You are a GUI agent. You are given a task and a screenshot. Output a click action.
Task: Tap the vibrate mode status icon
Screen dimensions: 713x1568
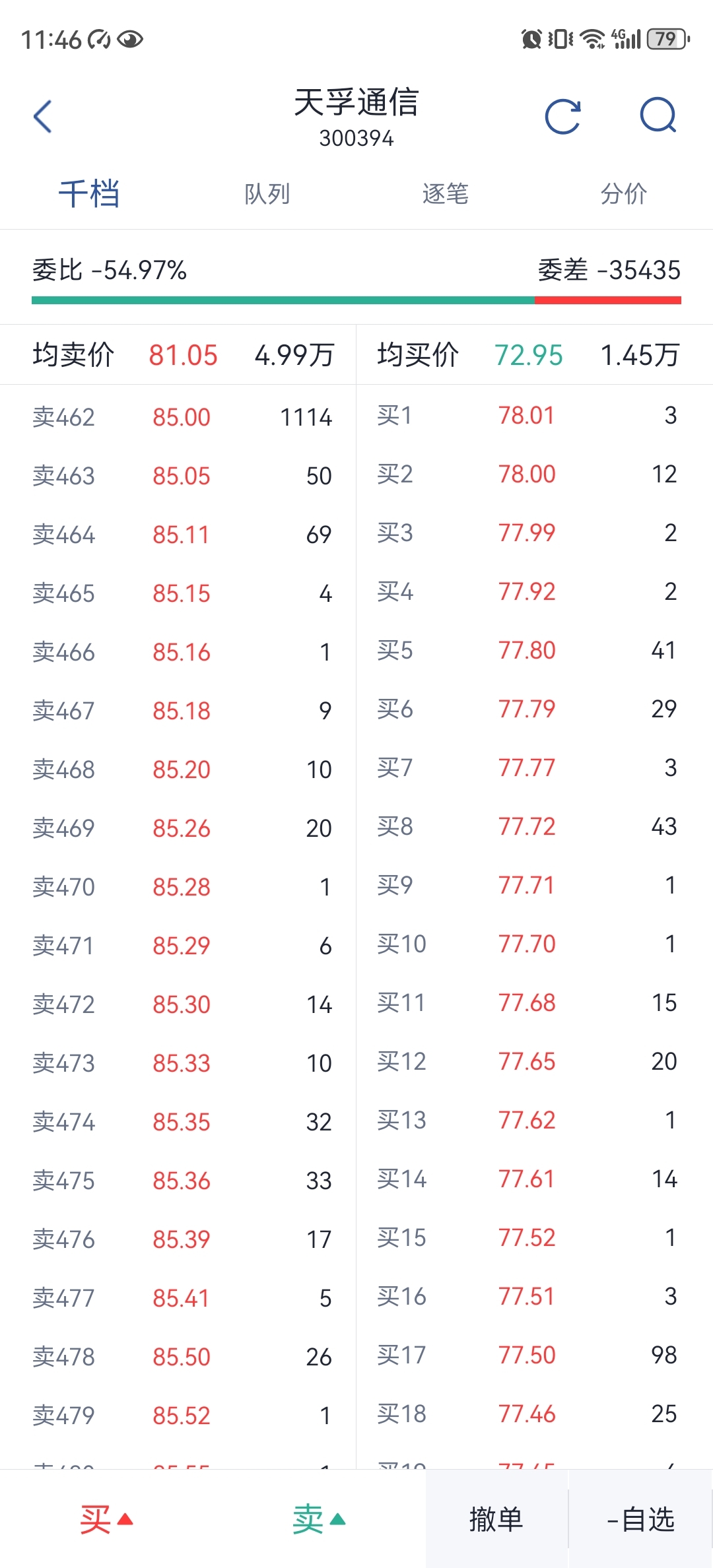[560, 40]
